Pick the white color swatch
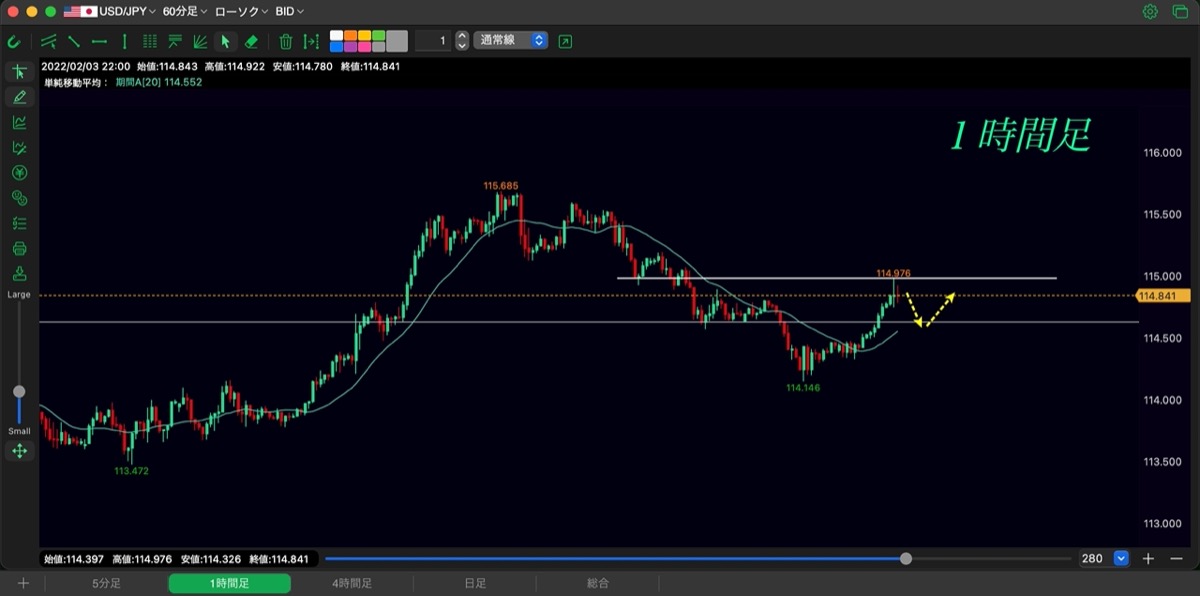 (336, 36)
